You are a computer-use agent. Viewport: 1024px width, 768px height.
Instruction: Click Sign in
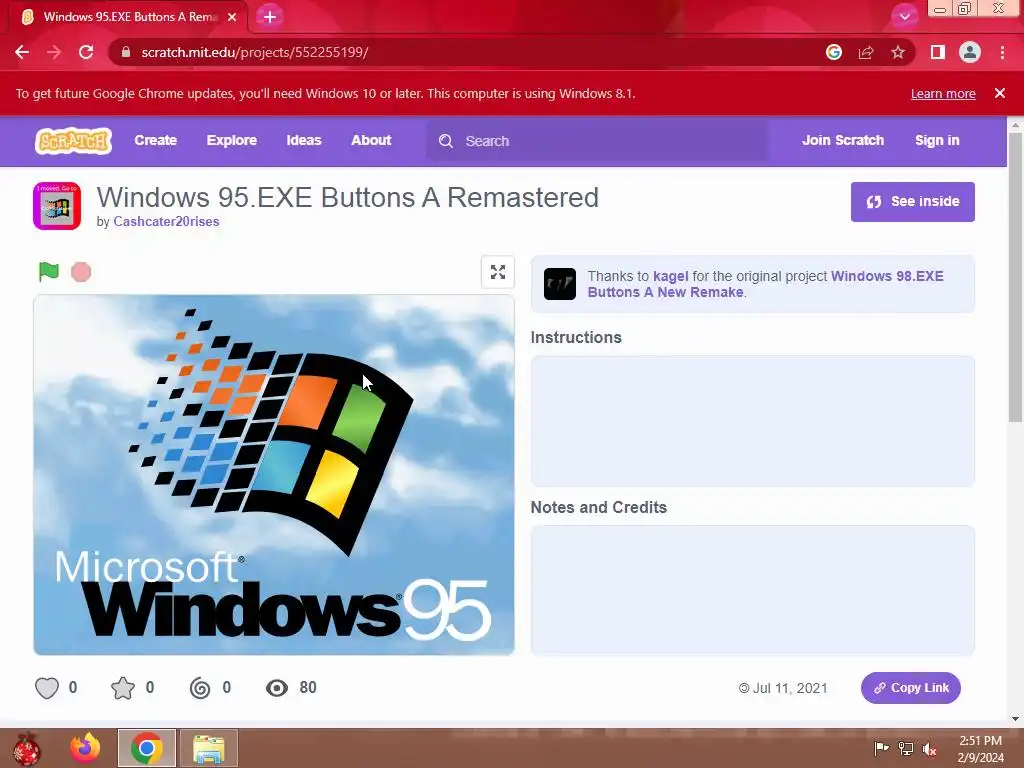click(x=937, y=140)
